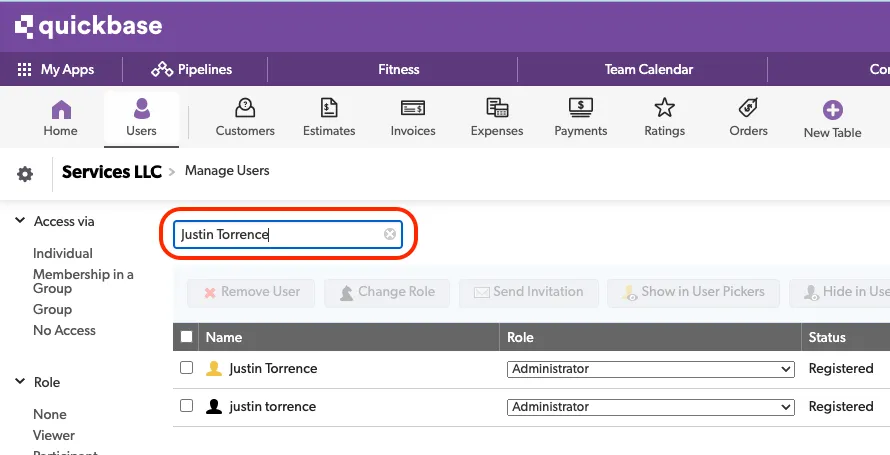Click the user search field
890x455 pixels.
point(287,234)
